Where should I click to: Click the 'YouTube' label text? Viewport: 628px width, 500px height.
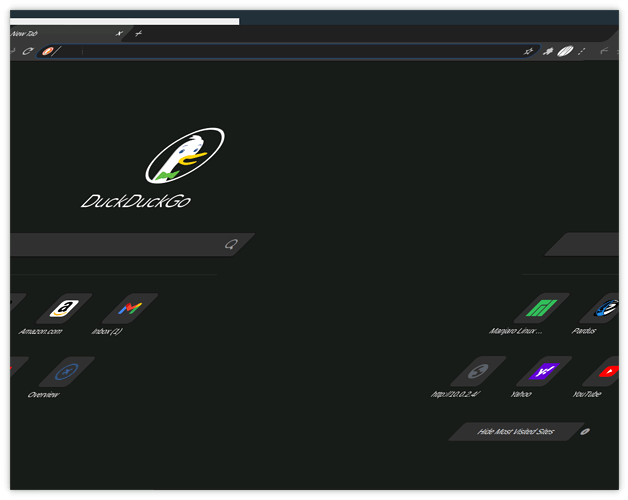click(x=587, y=394)
